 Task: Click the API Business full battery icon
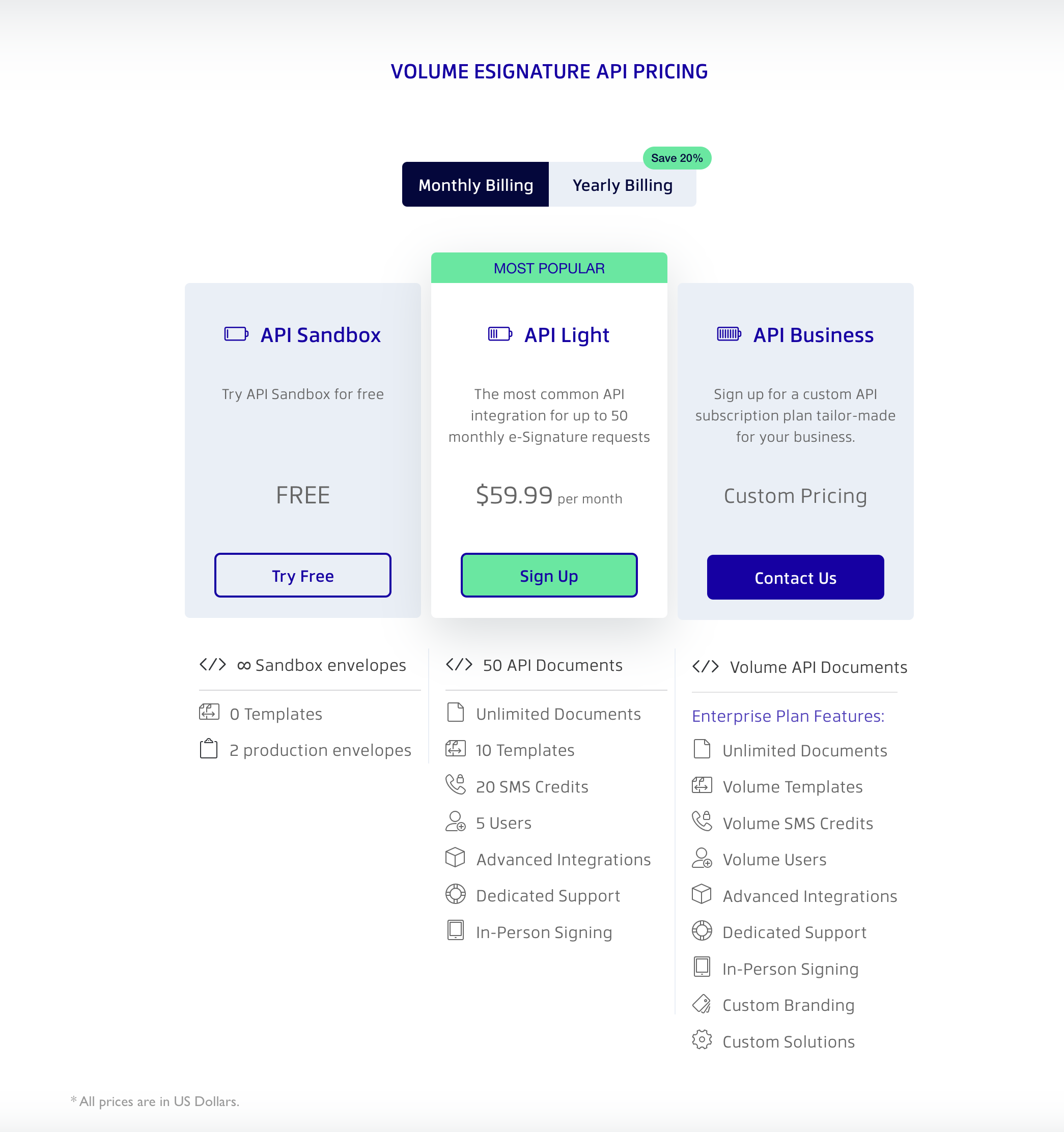(x=729, y=334)
